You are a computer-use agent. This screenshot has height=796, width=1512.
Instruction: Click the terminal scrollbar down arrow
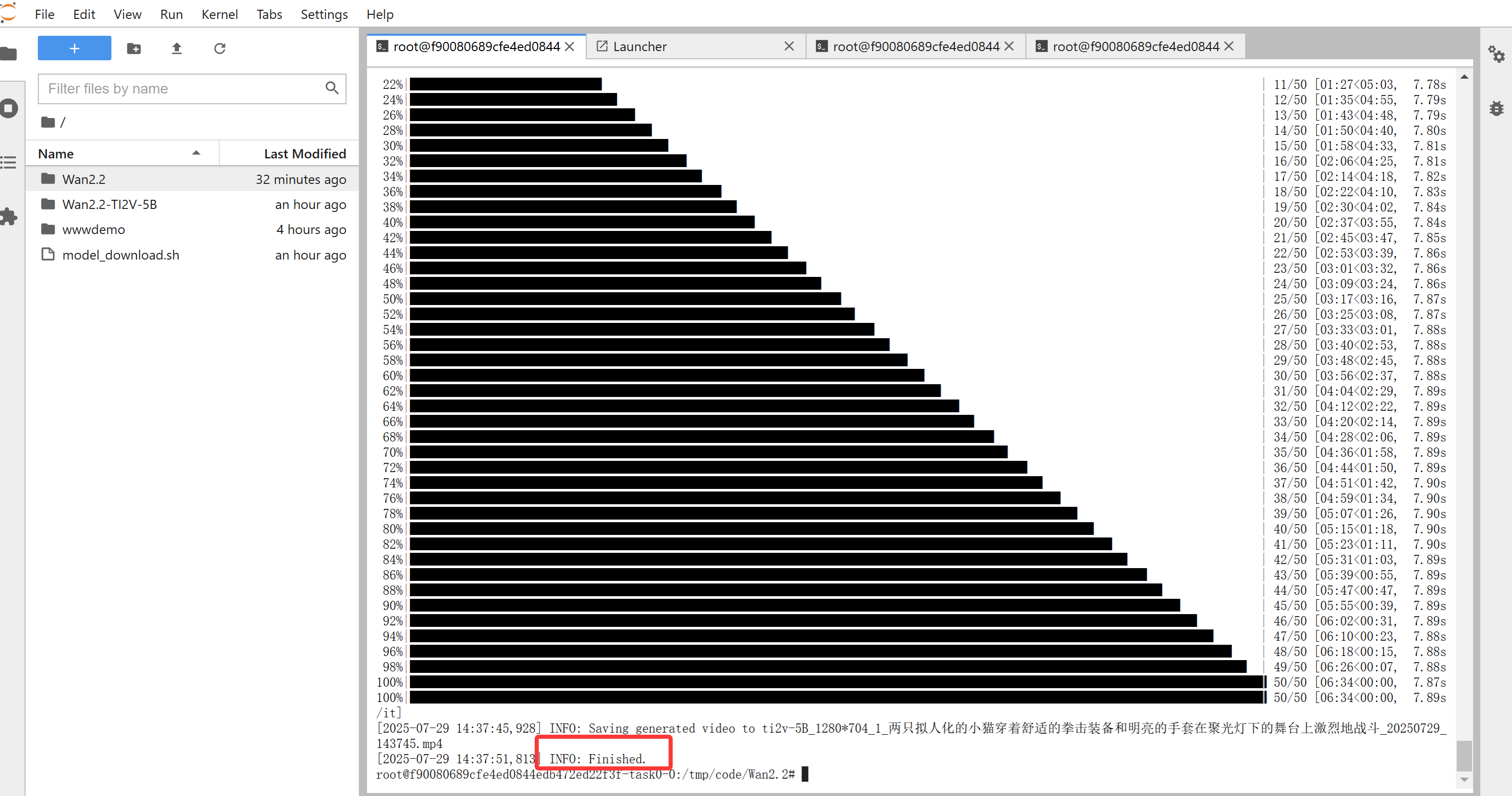point(1464,780)
